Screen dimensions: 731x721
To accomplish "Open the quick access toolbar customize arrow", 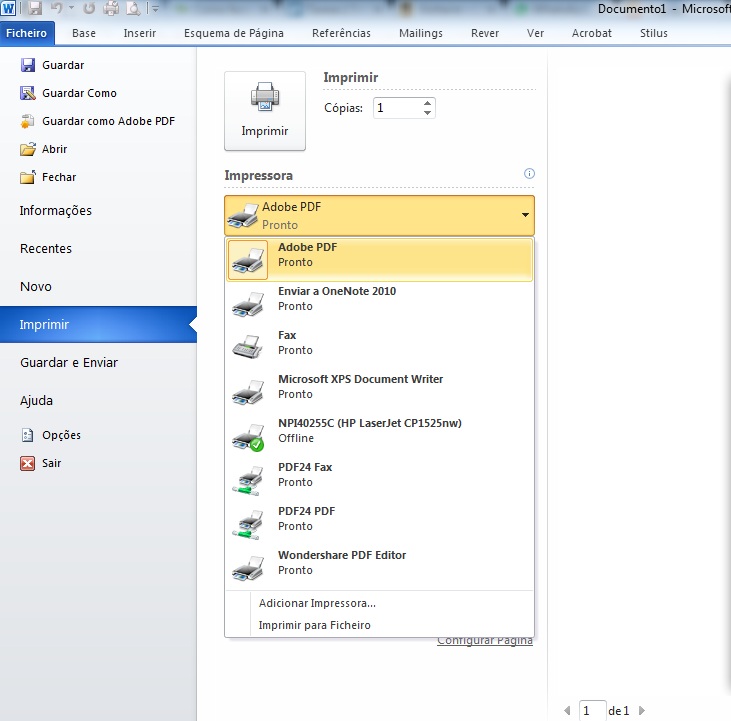I will pos(155,8).
